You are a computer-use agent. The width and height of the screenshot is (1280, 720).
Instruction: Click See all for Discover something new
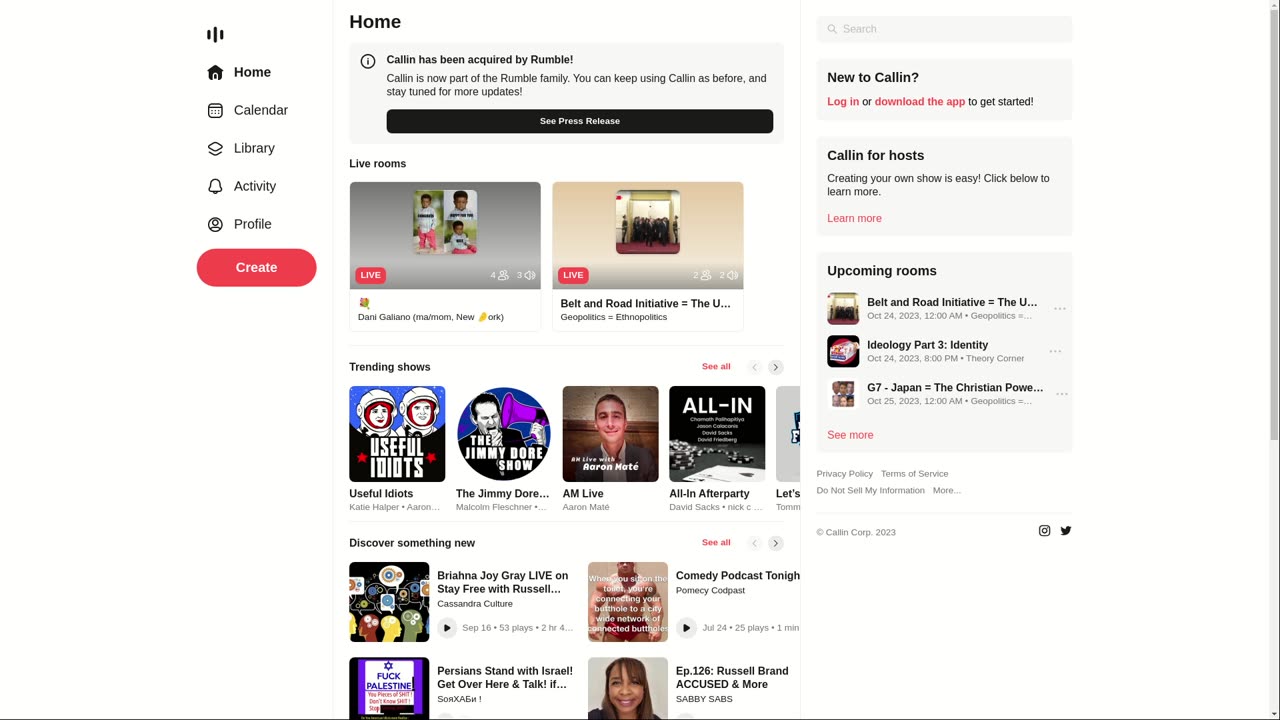[x=716, y=543]
